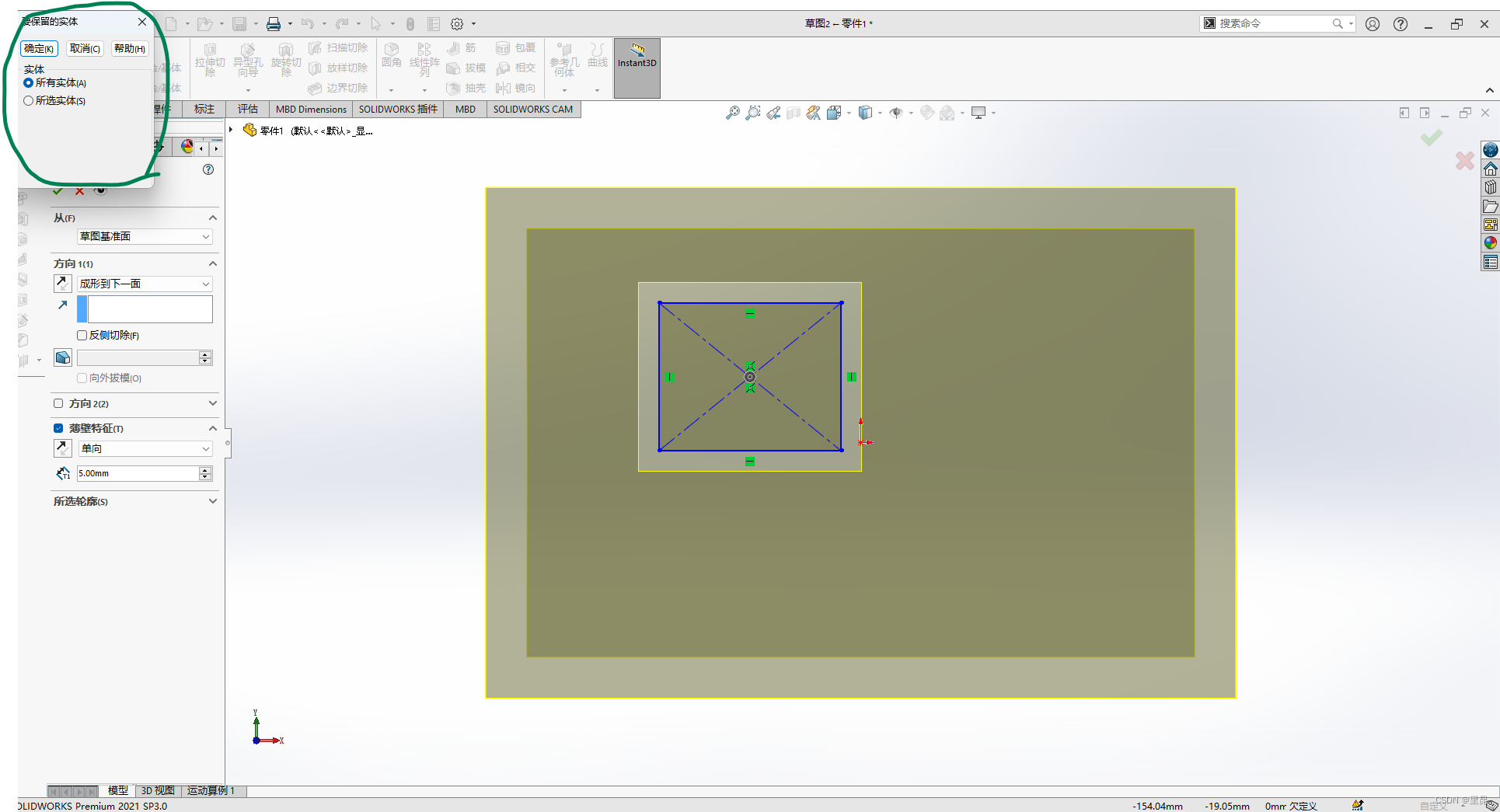
Task: Uncheck the 薄壁特征 checkbox
Action: tap(58, 428)
